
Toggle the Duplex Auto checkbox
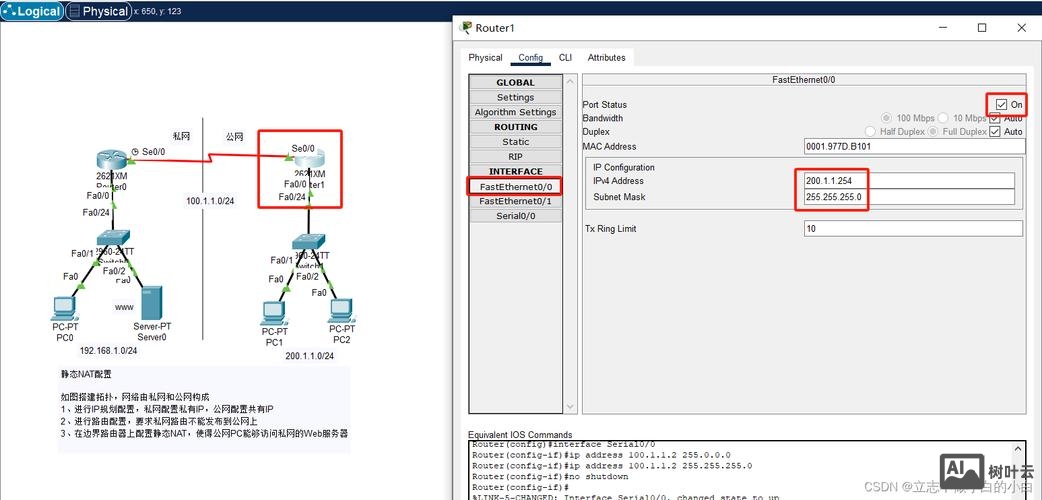point(994,132)
